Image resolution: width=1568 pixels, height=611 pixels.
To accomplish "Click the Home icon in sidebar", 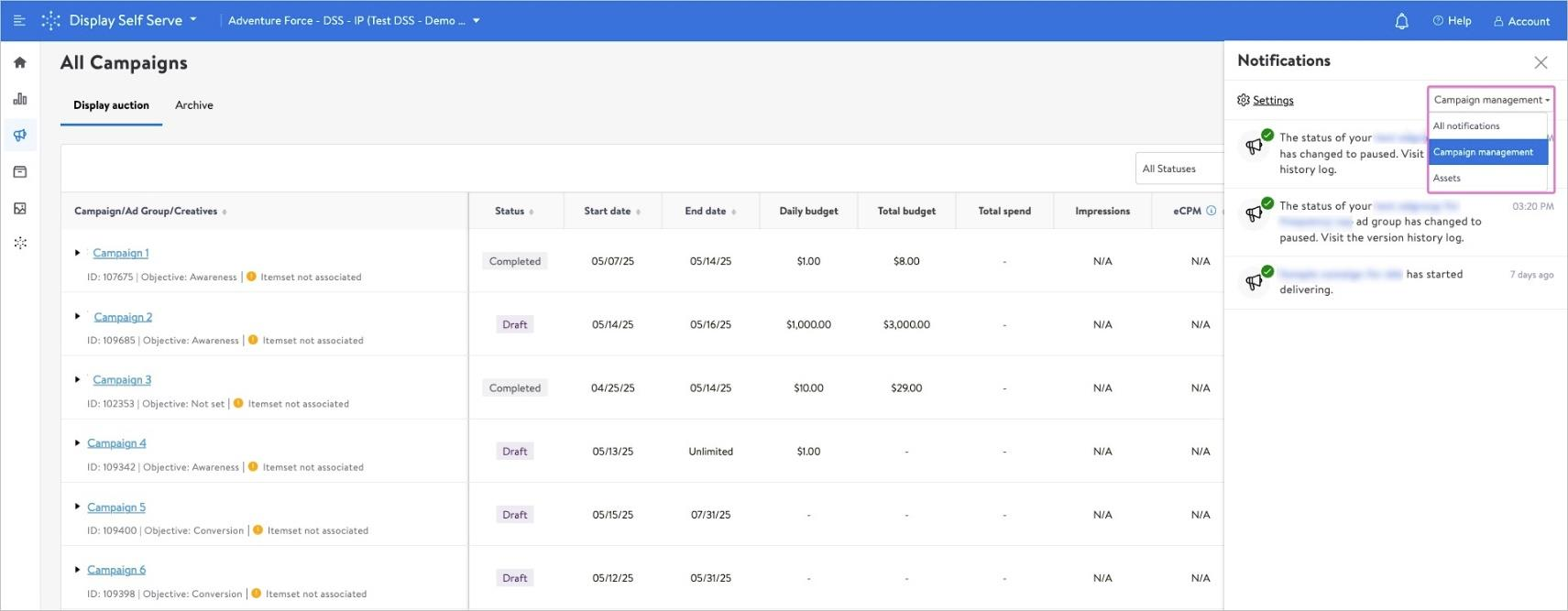I will pyautogui.click(x=20, y=62).
